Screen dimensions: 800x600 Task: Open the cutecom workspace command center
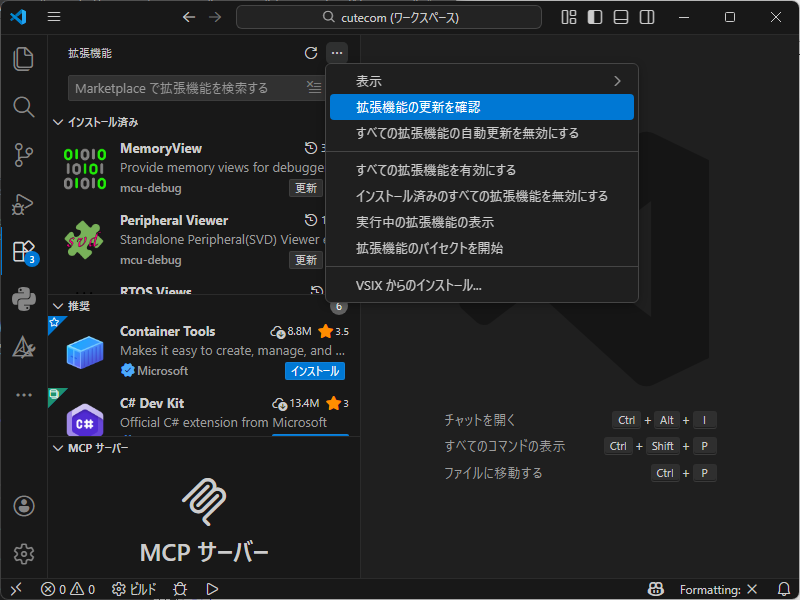389,17
